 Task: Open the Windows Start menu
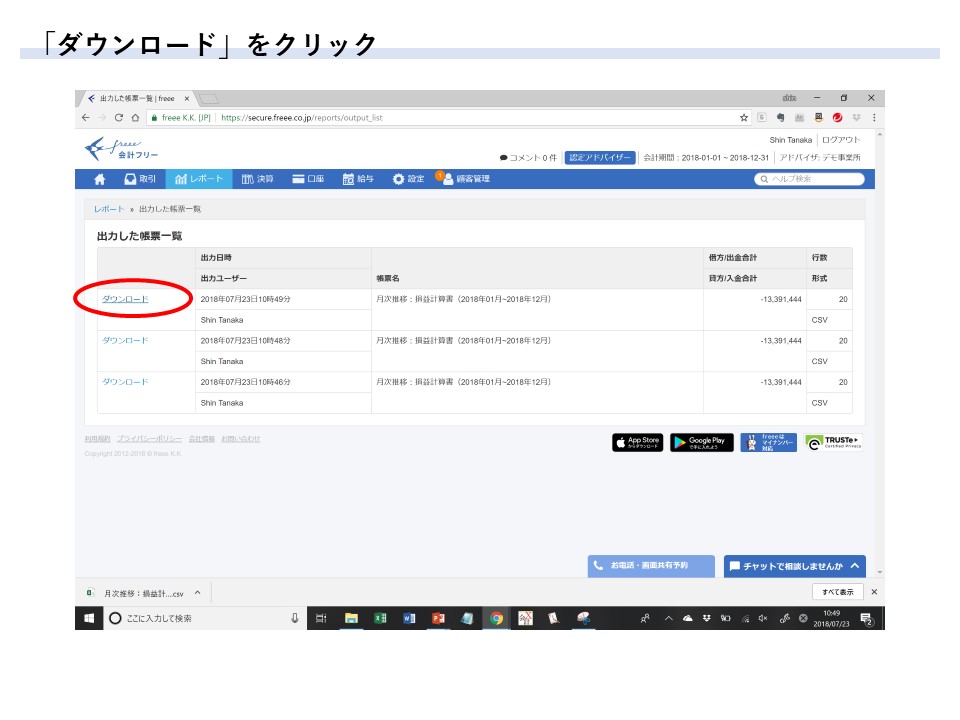89,618
